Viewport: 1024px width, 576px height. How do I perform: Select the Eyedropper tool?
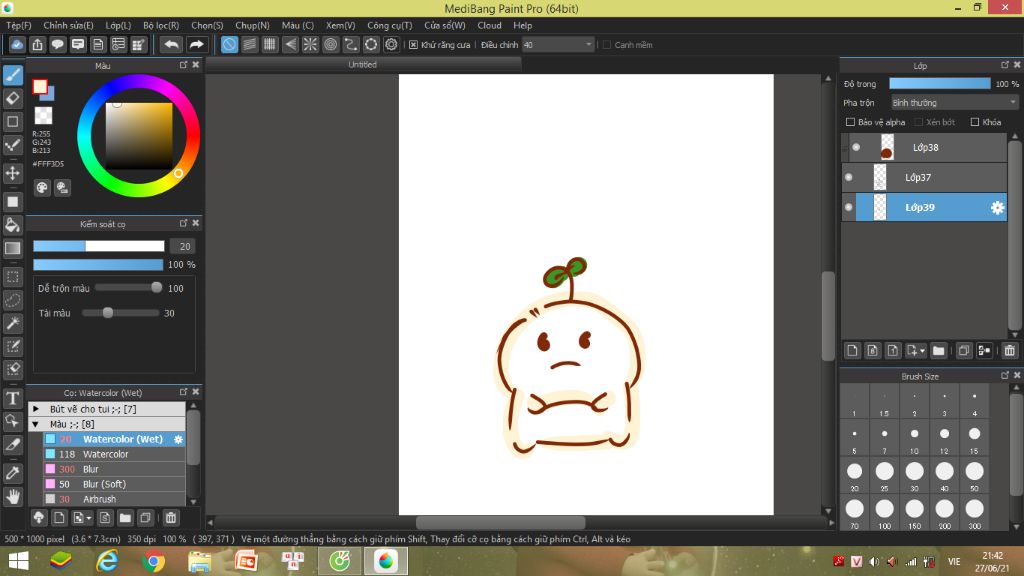[12, 473]
